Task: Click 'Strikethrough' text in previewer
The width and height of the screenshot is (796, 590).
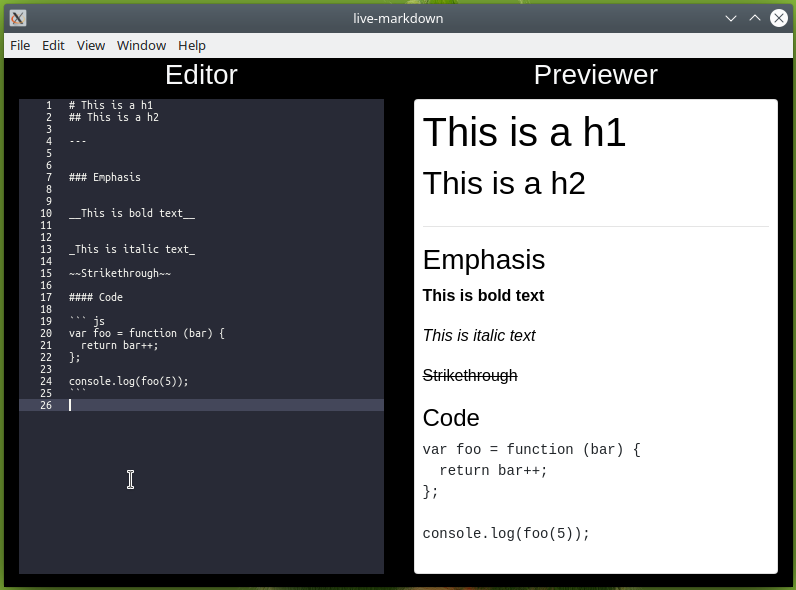Action: pos(470,375)
